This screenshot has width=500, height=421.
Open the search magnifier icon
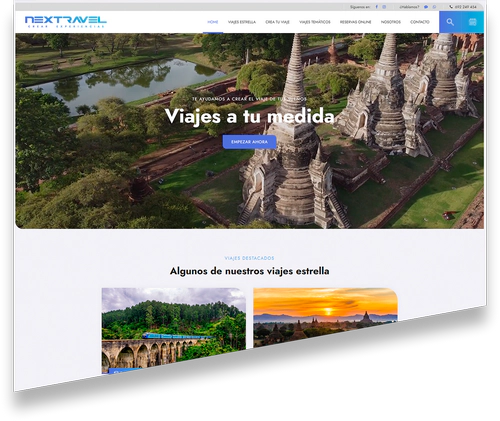pyautogui.click(x=450, y=22)
